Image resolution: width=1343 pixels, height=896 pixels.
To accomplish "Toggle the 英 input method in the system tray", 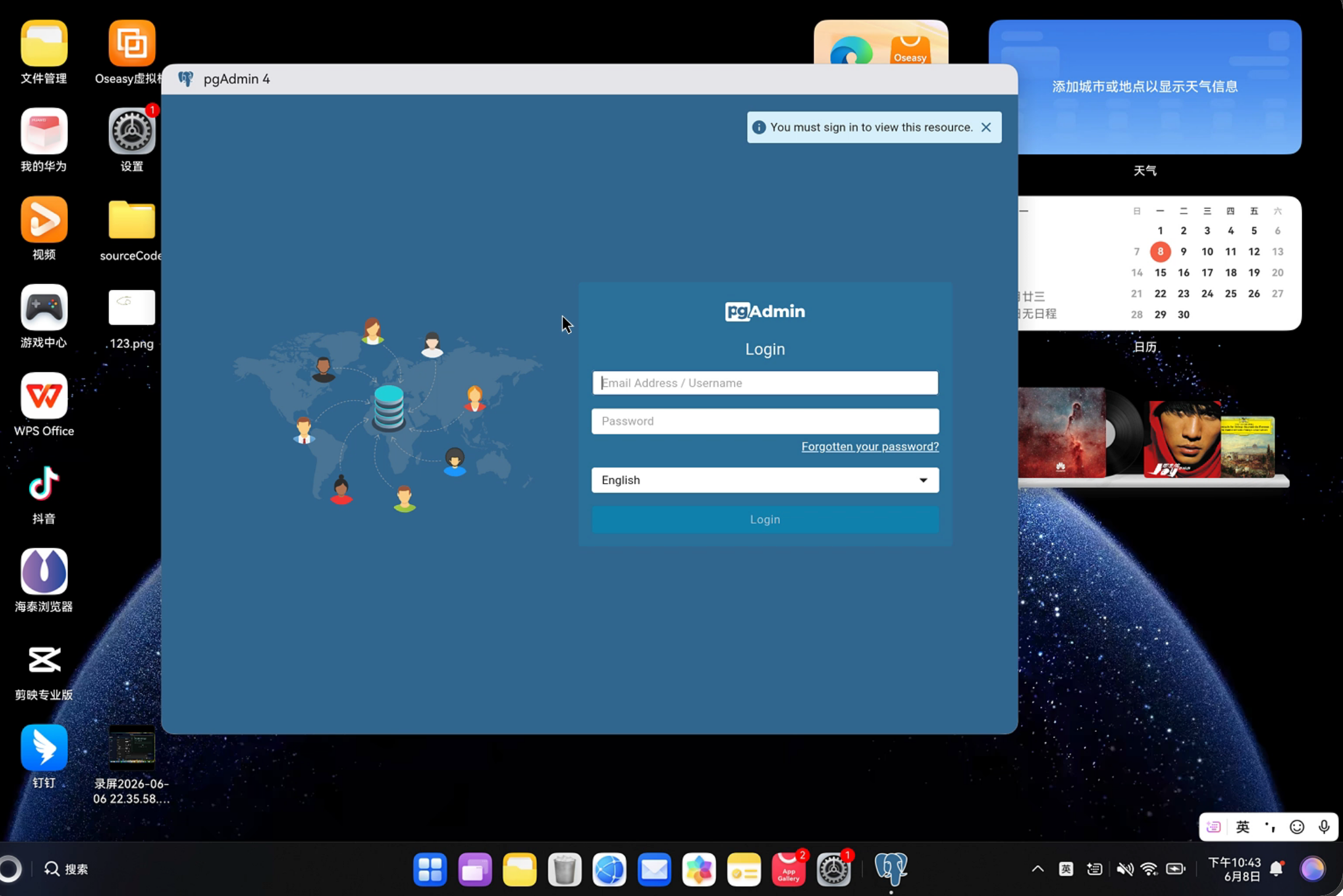I will (1066, 869).
